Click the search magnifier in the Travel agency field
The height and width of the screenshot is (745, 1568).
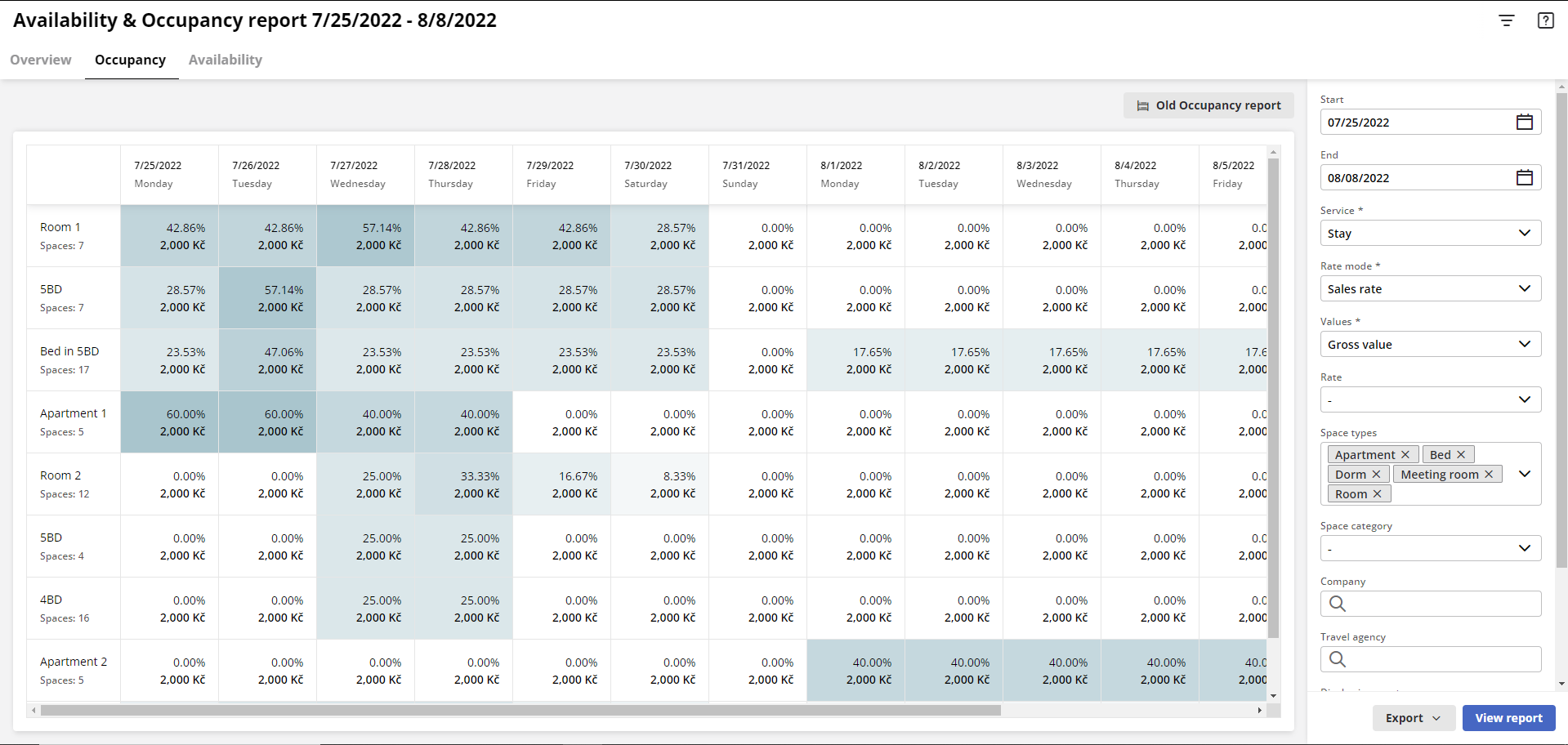1337,659
